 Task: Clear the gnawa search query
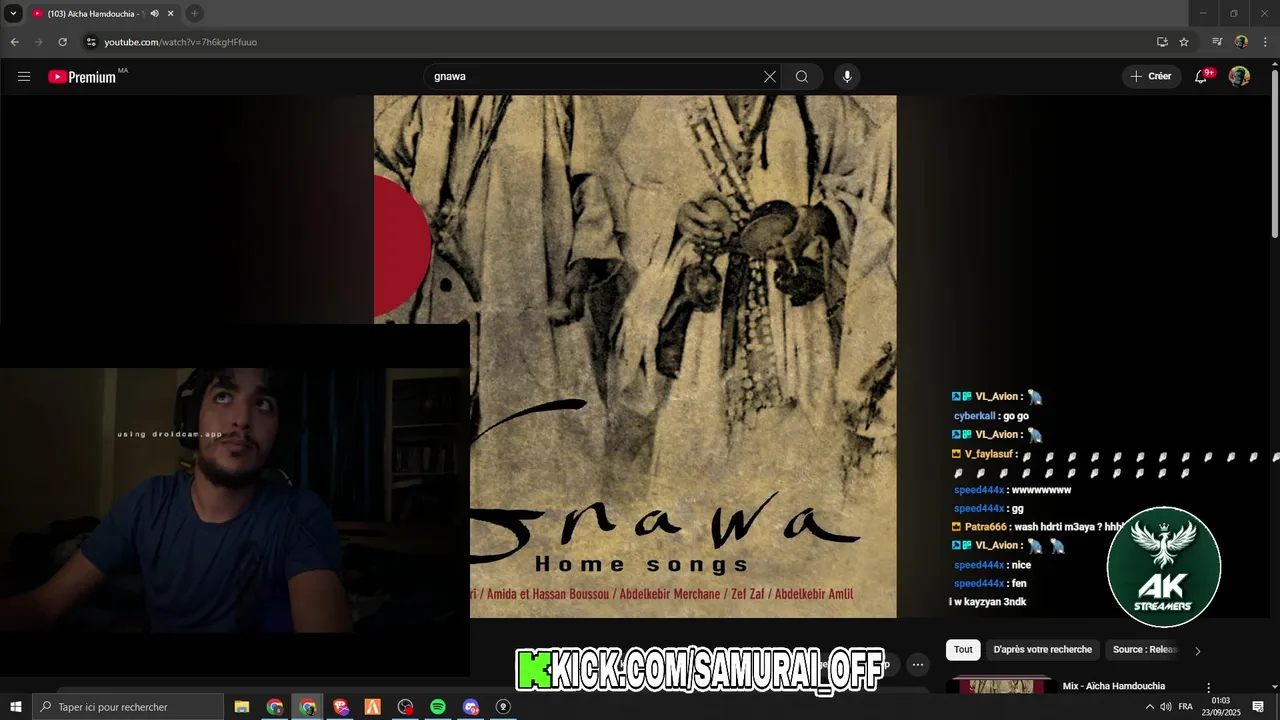[x=770, y=77]
